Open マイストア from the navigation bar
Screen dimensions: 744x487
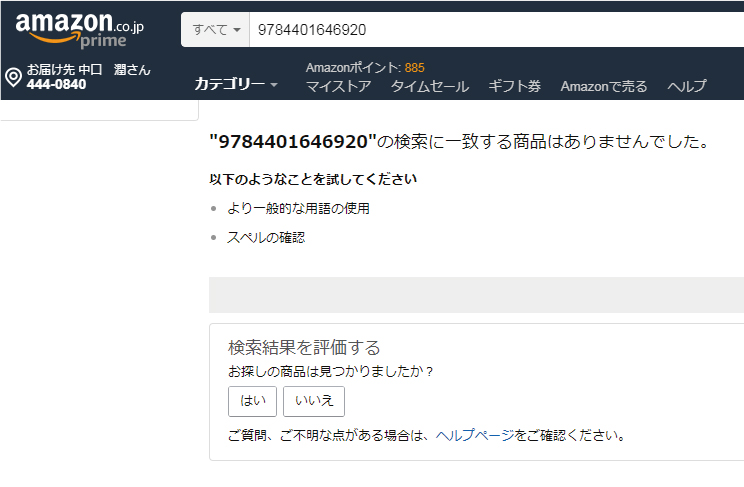click(x=338, y=86)
